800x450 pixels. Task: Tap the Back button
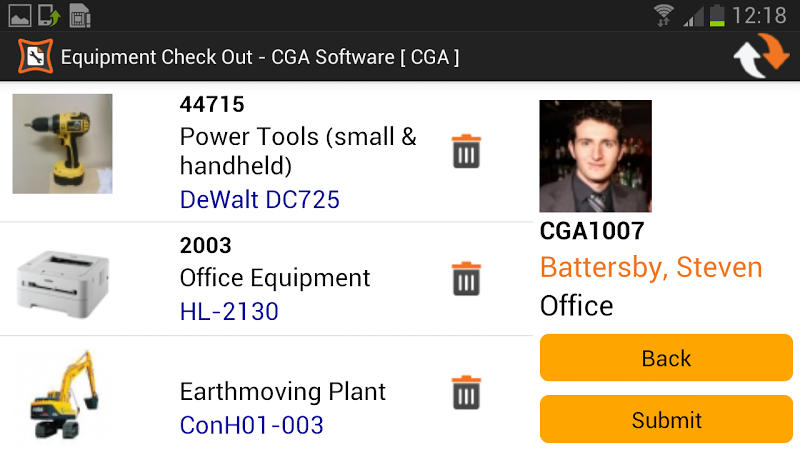point(666,358)
